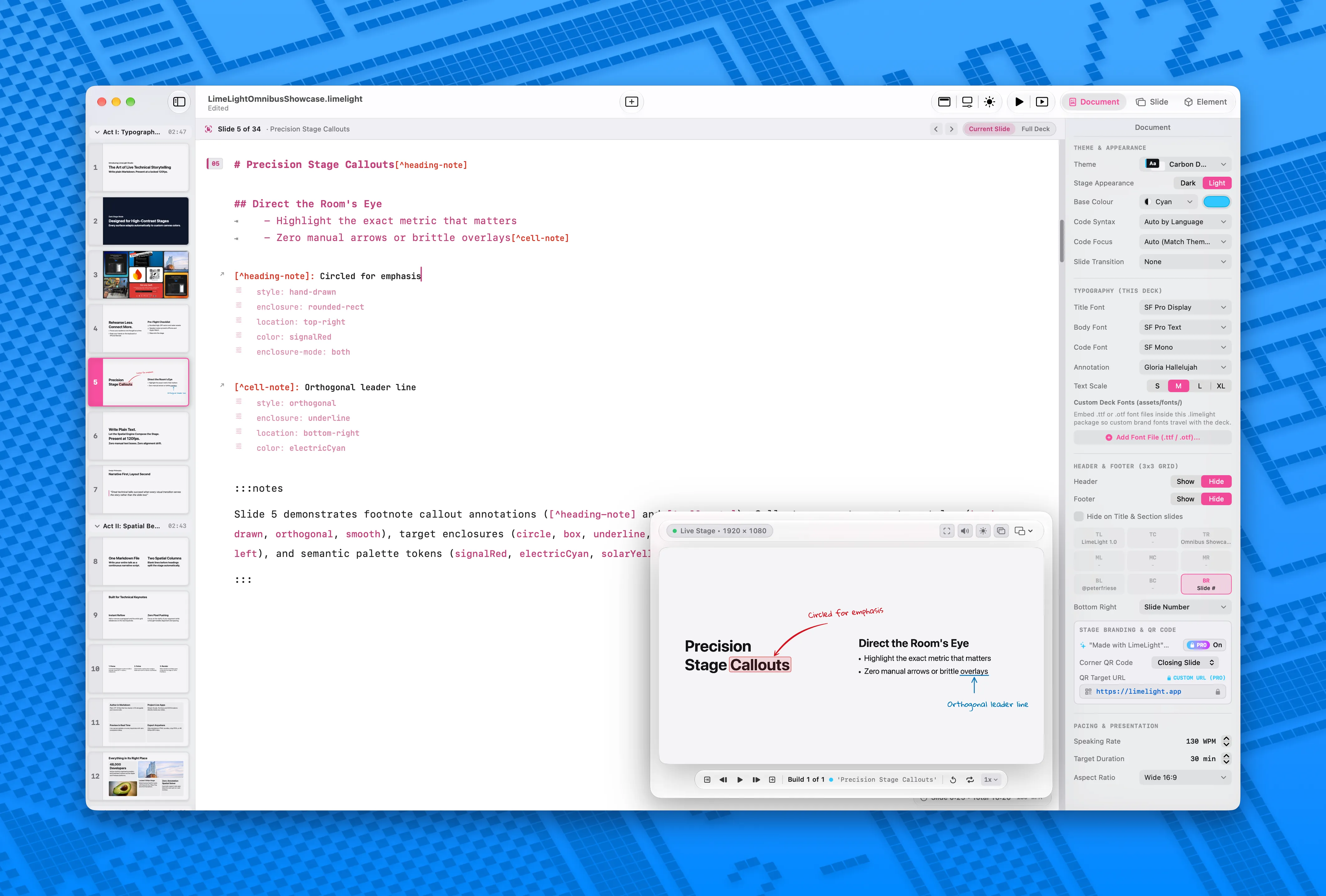The height and width of the screenshot is (896, 1326).
Task: Start presentation with the play icon
Action: click(1019, 101)
